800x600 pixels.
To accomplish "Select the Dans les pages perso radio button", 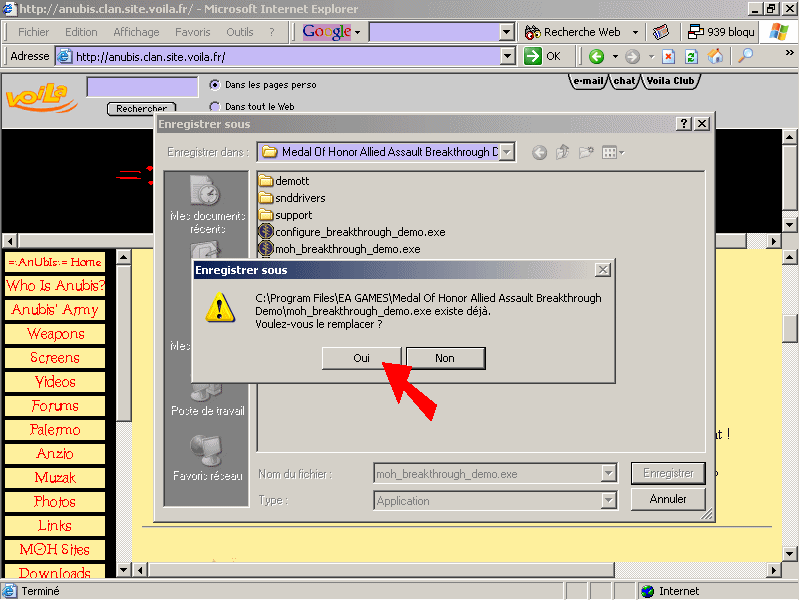I will 215,85.
